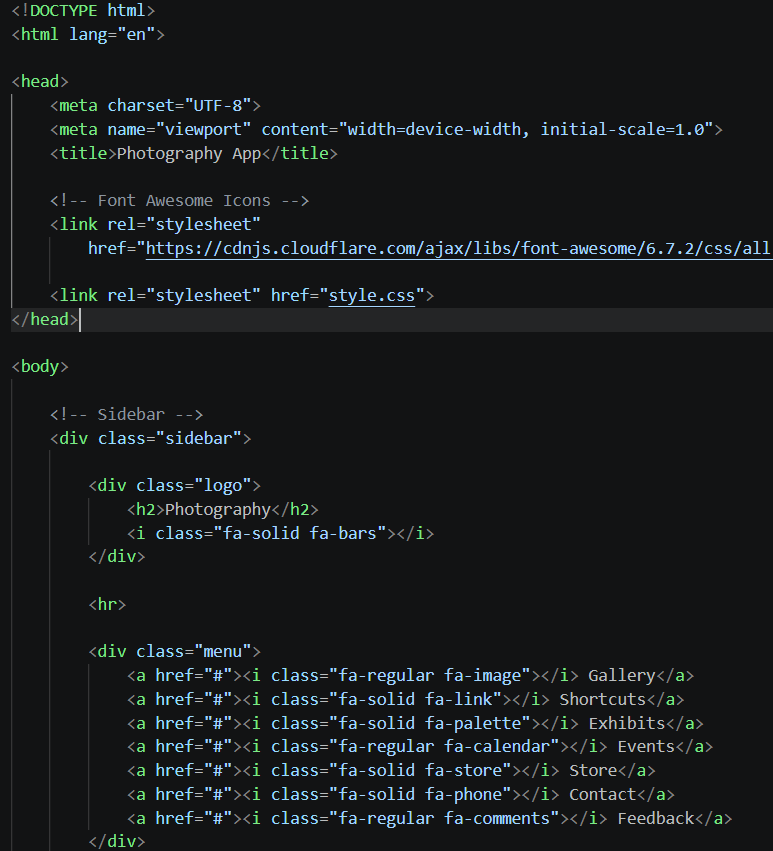
Task: Select the title text Photography App
Action: tap(189, 154)
